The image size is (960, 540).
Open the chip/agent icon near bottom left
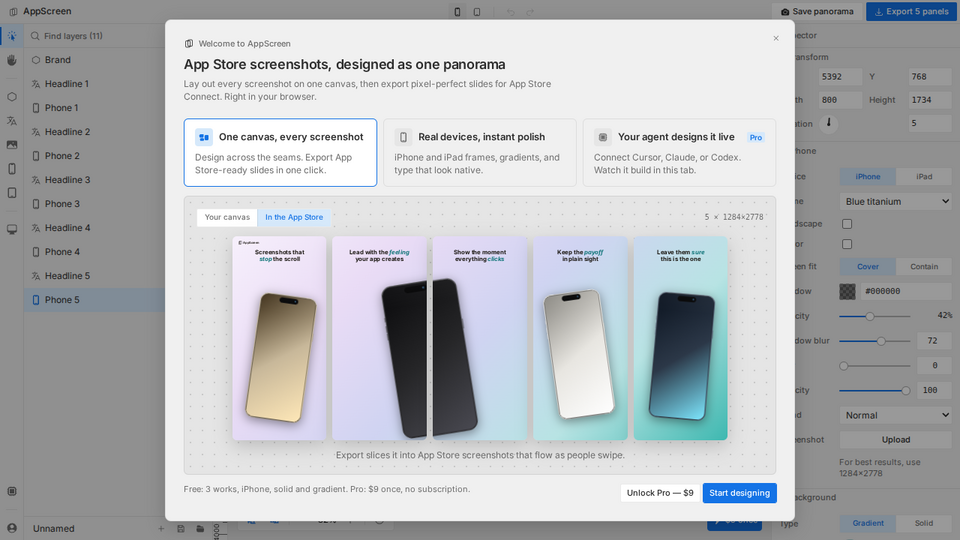tap(12, 492)
